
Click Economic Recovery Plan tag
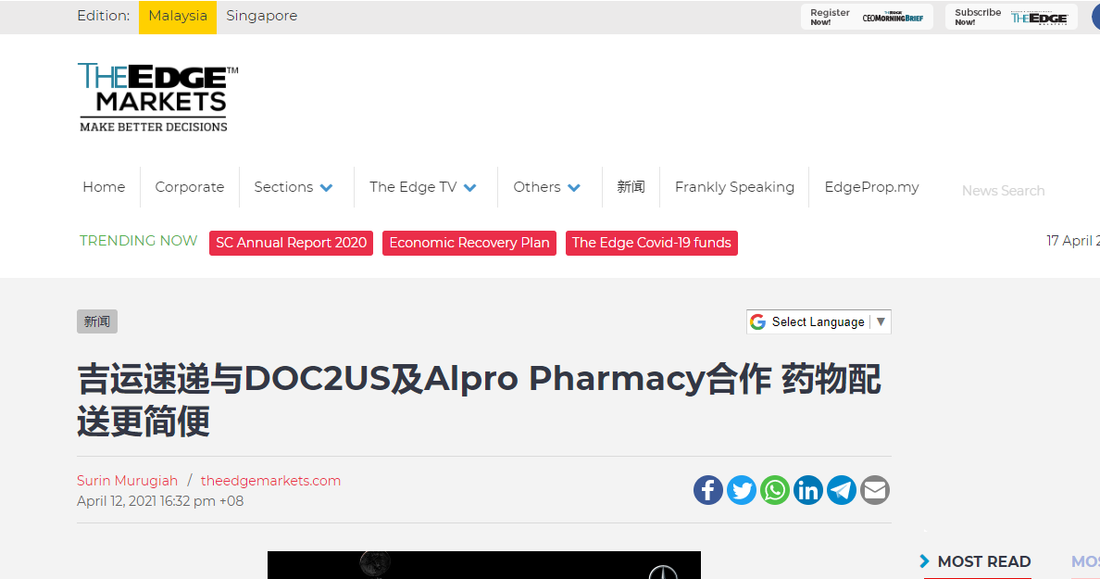tap(469, 243)
